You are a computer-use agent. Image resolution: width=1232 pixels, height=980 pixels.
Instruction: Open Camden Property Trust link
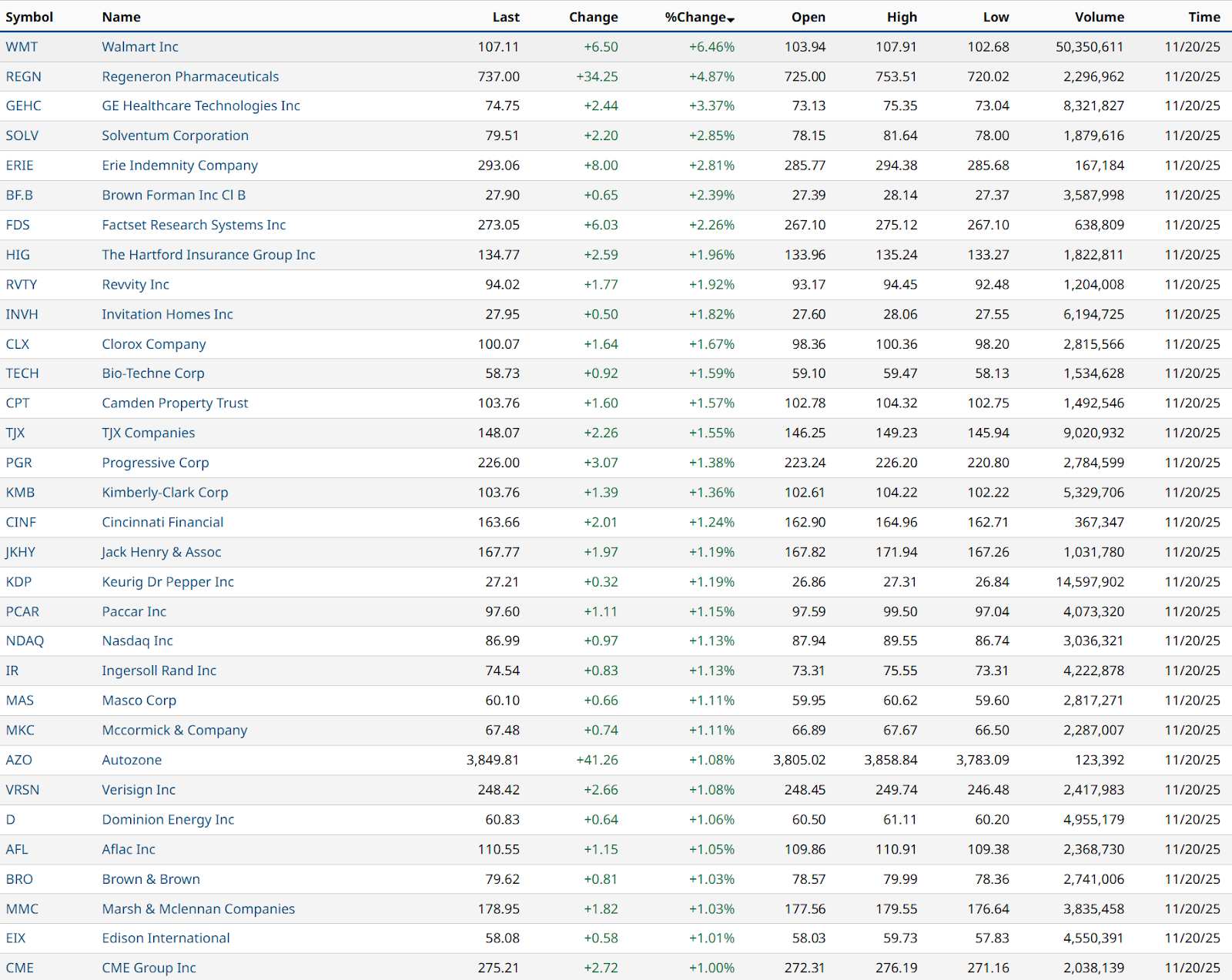click(x=176, y=403)
